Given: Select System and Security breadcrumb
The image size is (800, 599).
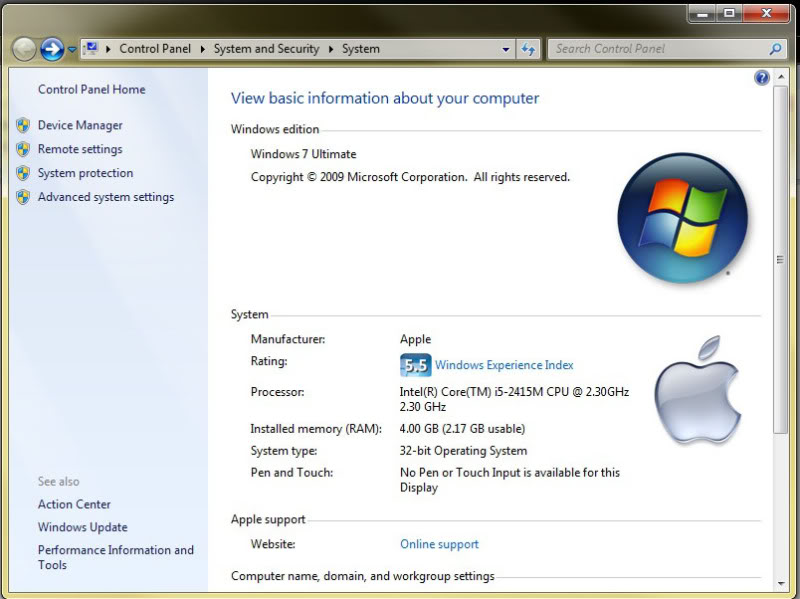Looking at the screenshot, I should (266, 49).
